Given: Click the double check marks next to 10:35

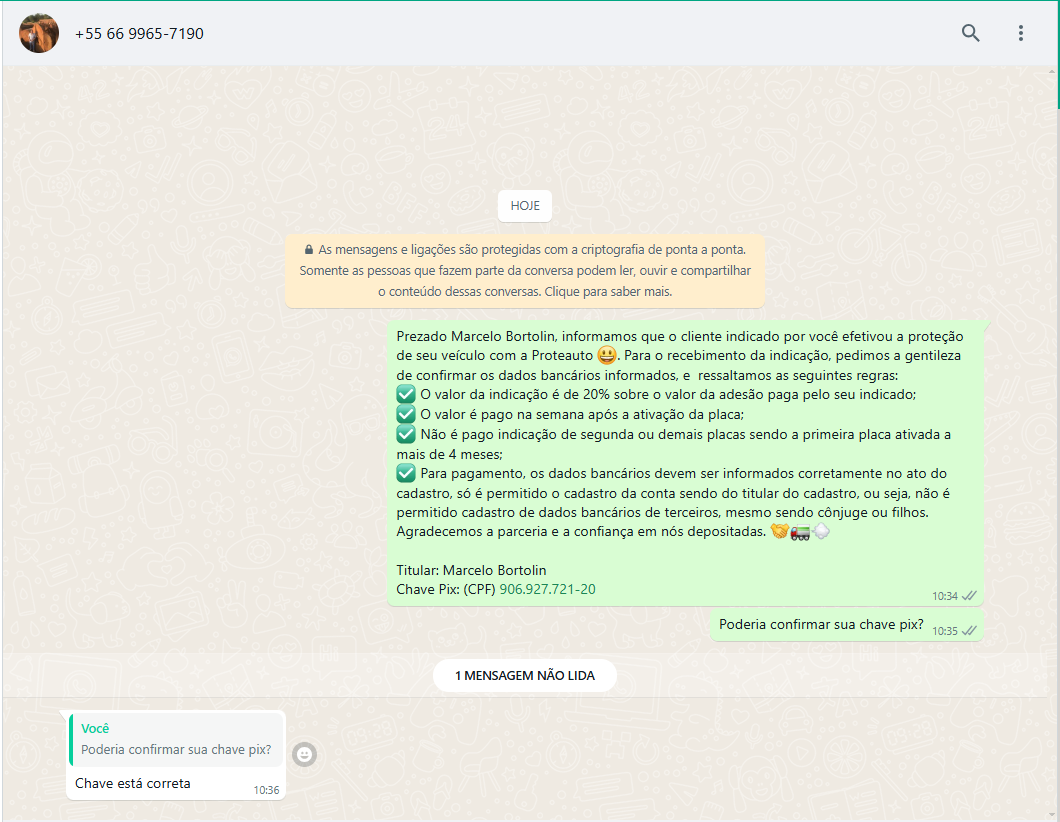Looking at the screenshot, I should [969, 631].
